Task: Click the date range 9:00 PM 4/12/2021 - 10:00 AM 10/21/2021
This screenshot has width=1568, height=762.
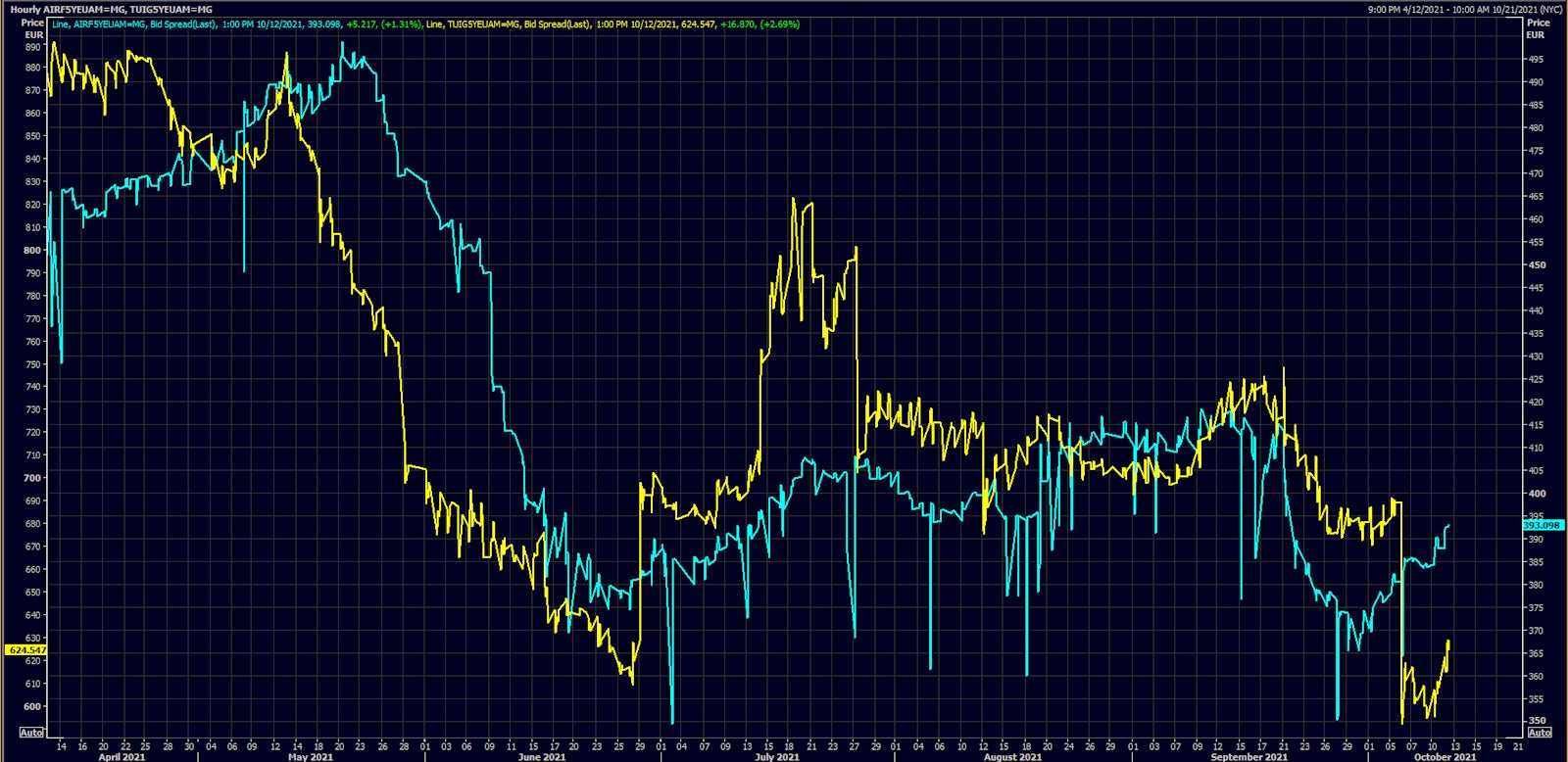Action: (x=1465, y=9)
